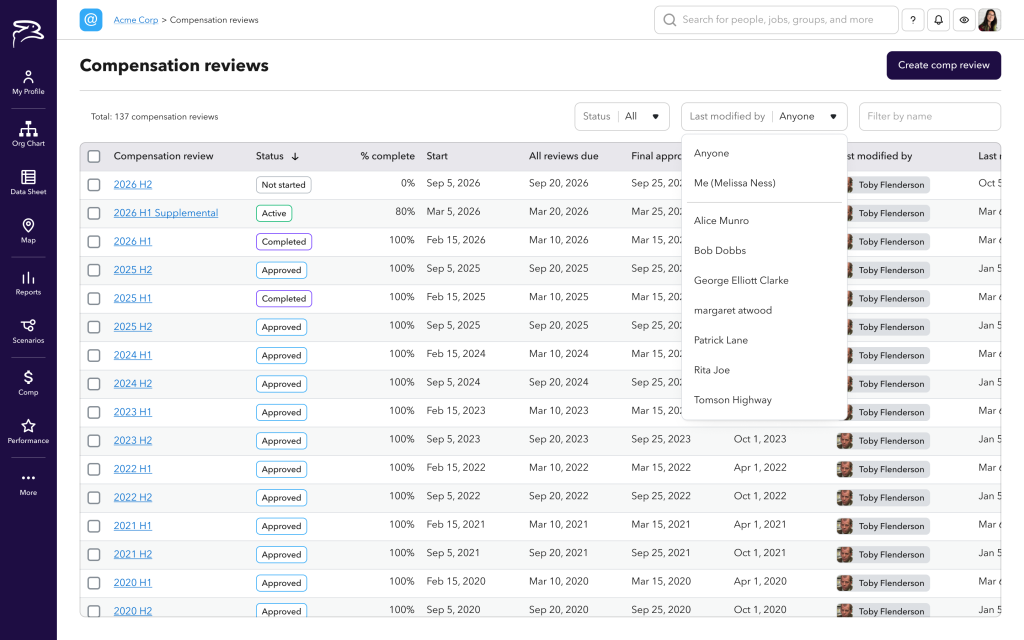Click the notifications bell icon

pyautogui.click(x=938, y=20)
